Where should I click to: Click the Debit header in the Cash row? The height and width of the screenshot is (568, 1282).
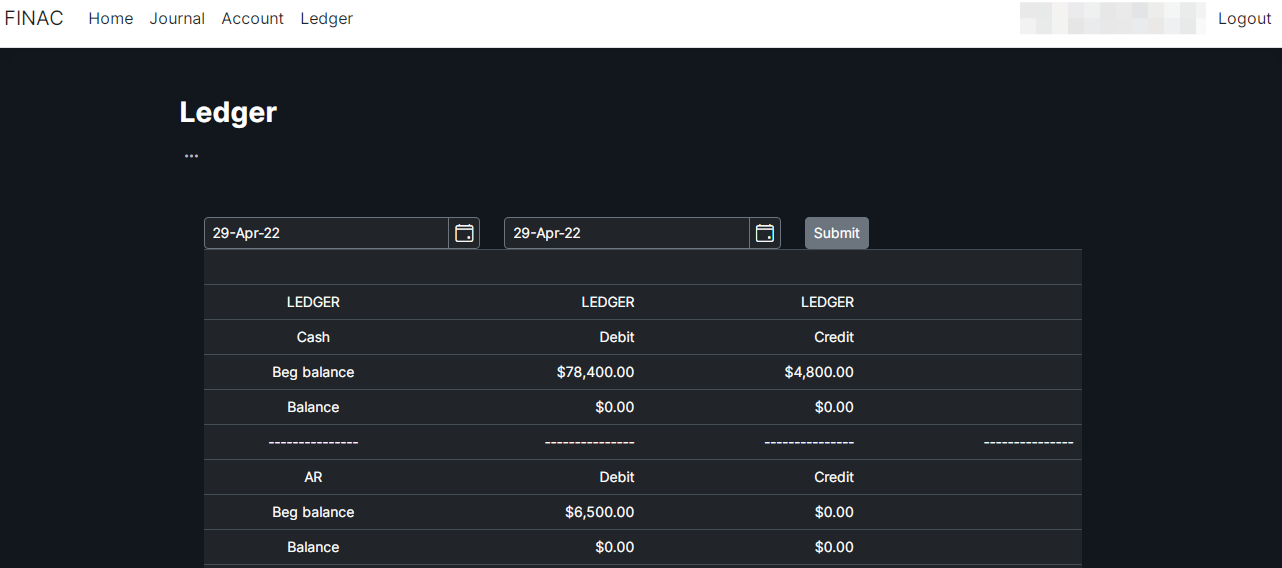[616, 337]
